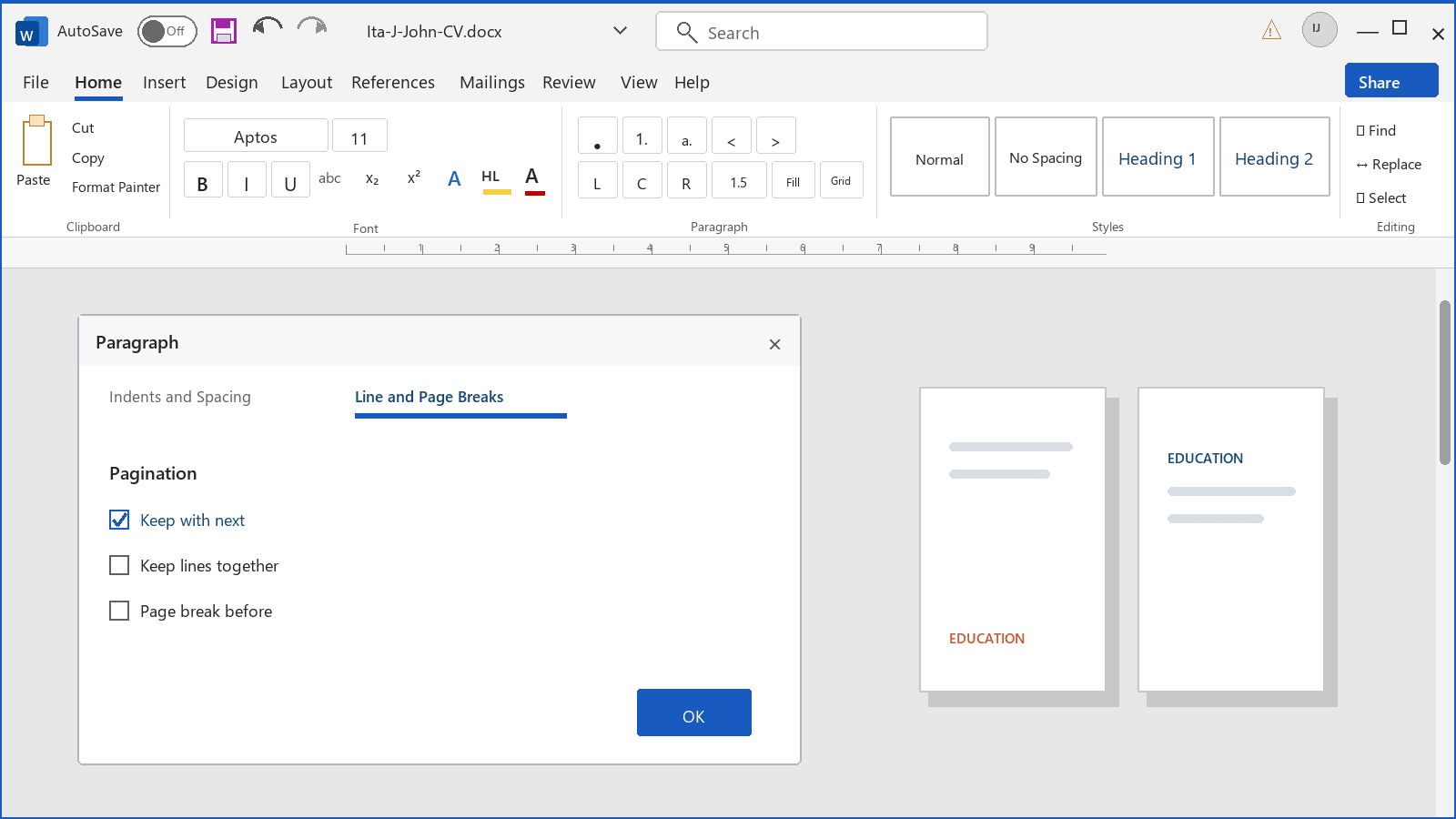
Task: Open text effects blue A
Action: 454,179
